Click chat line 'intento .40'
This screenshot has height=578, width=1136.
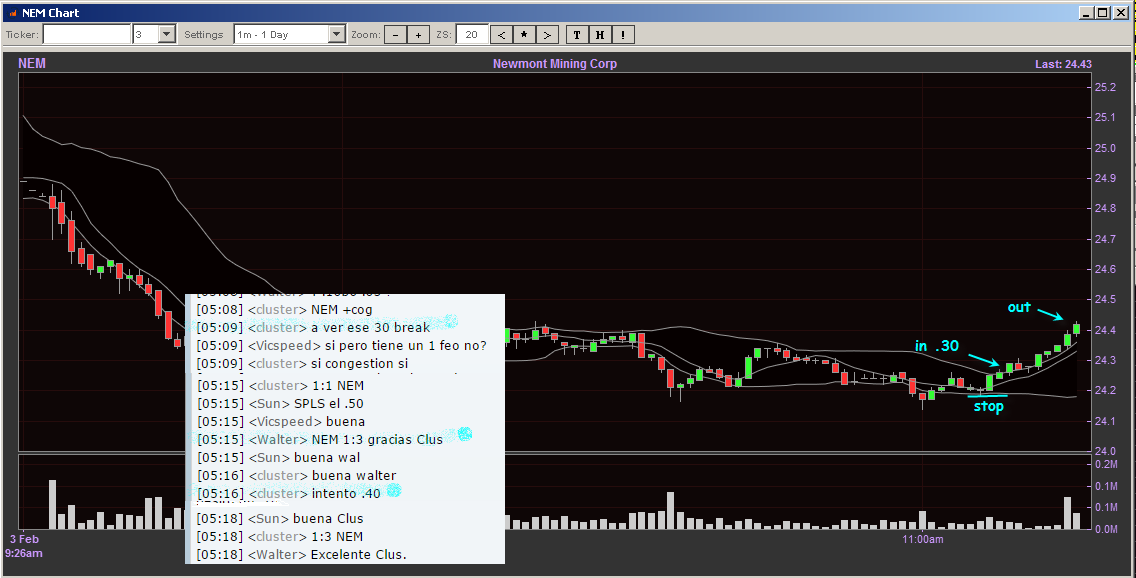pyautogui.click(x=346, y=493)
